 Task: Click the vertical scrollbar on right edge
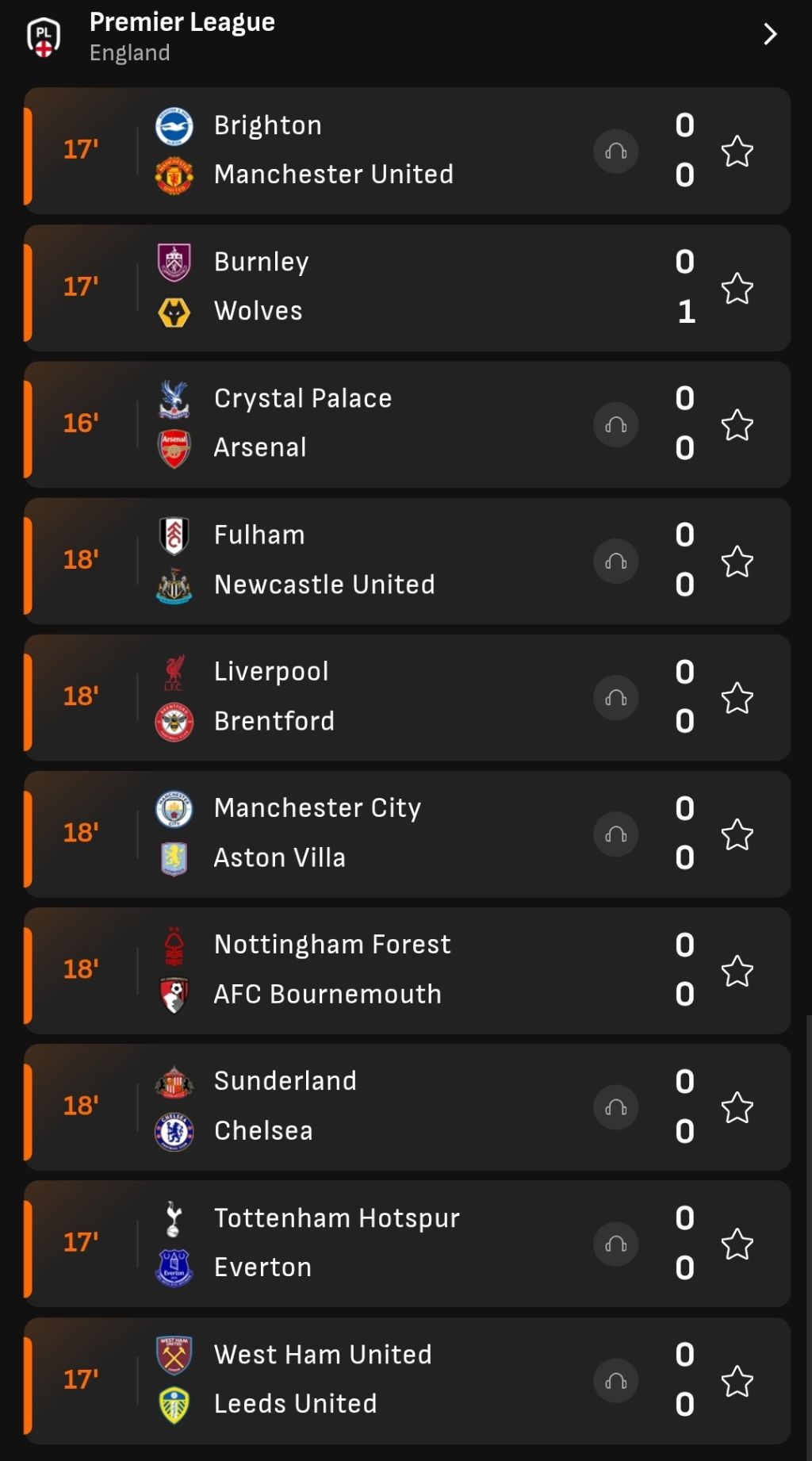click(x=808, y=1237)
